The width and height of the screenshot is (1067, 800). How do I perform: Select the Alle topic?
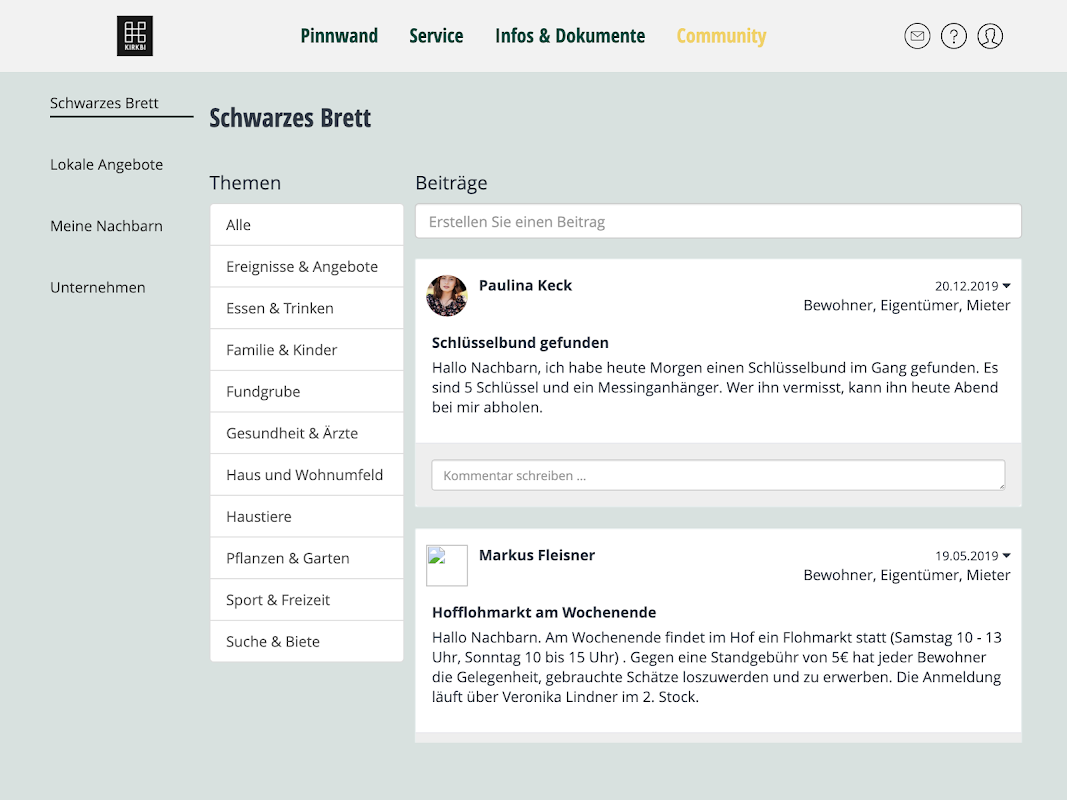(307, 225)
